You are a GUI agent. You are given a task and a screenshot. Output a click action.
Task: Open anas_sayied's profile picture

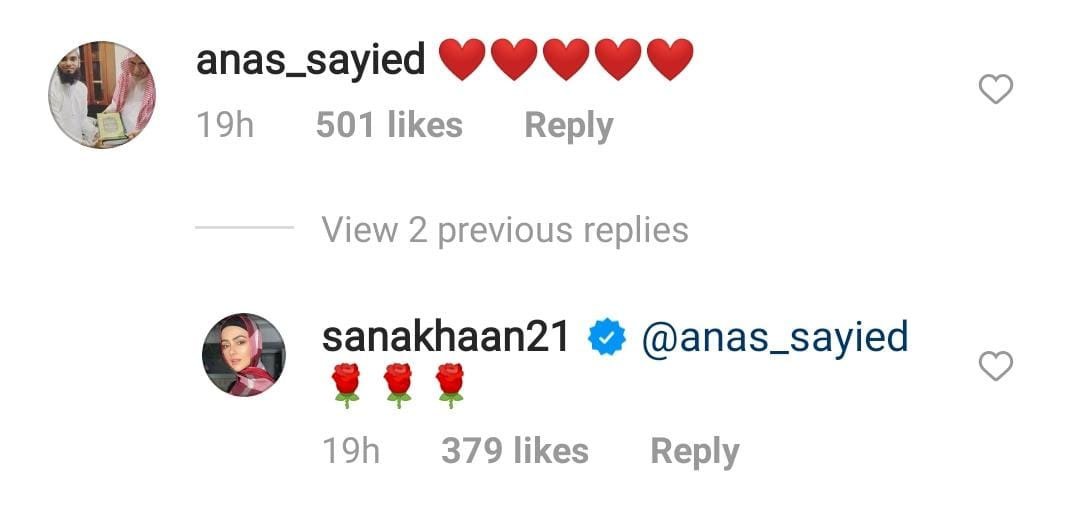coord(102,94)
